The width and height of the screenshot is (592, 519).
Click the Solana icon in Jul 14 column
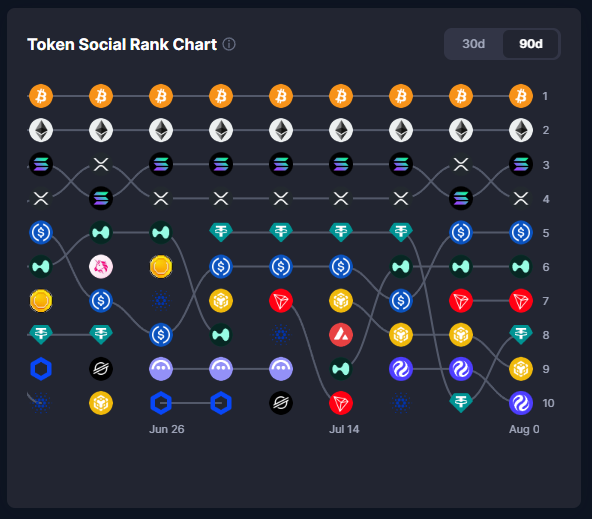tap(341, 164)
